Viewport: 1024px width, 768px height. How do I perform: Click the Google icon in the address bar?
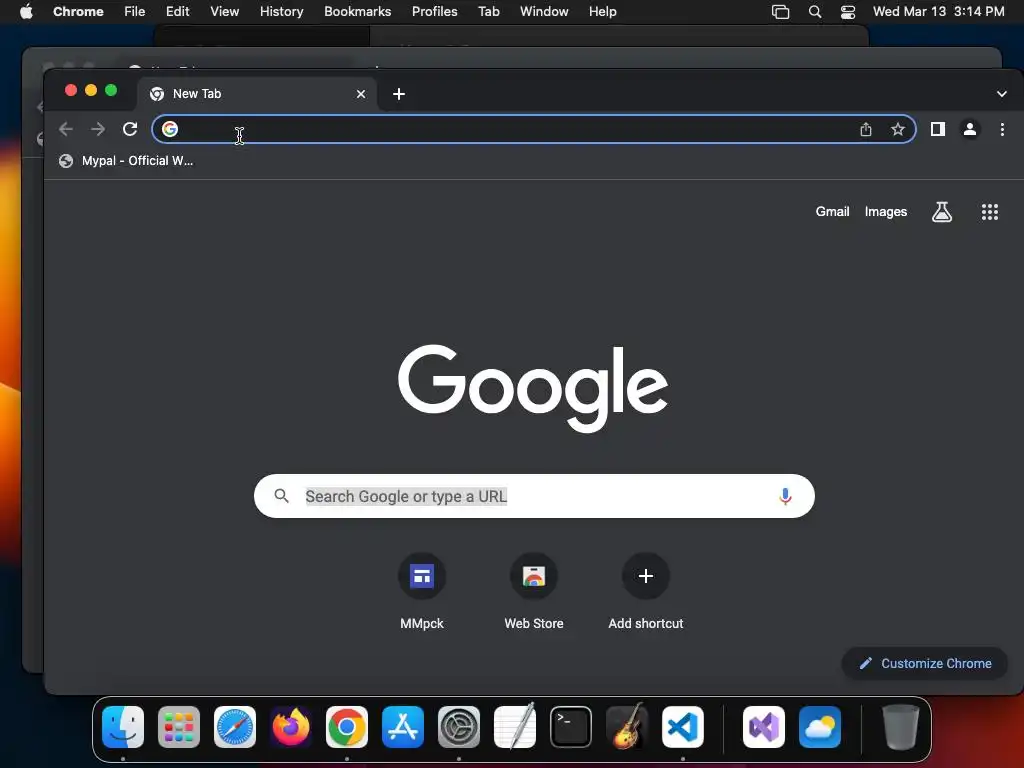tap(170, 129)
